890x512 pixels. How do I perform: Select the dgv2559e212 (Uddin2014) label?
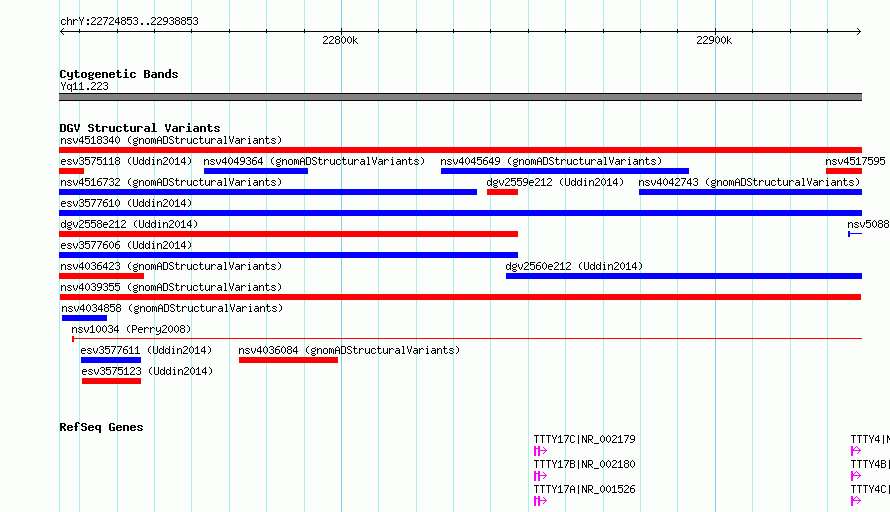click(x=555, y=182)
